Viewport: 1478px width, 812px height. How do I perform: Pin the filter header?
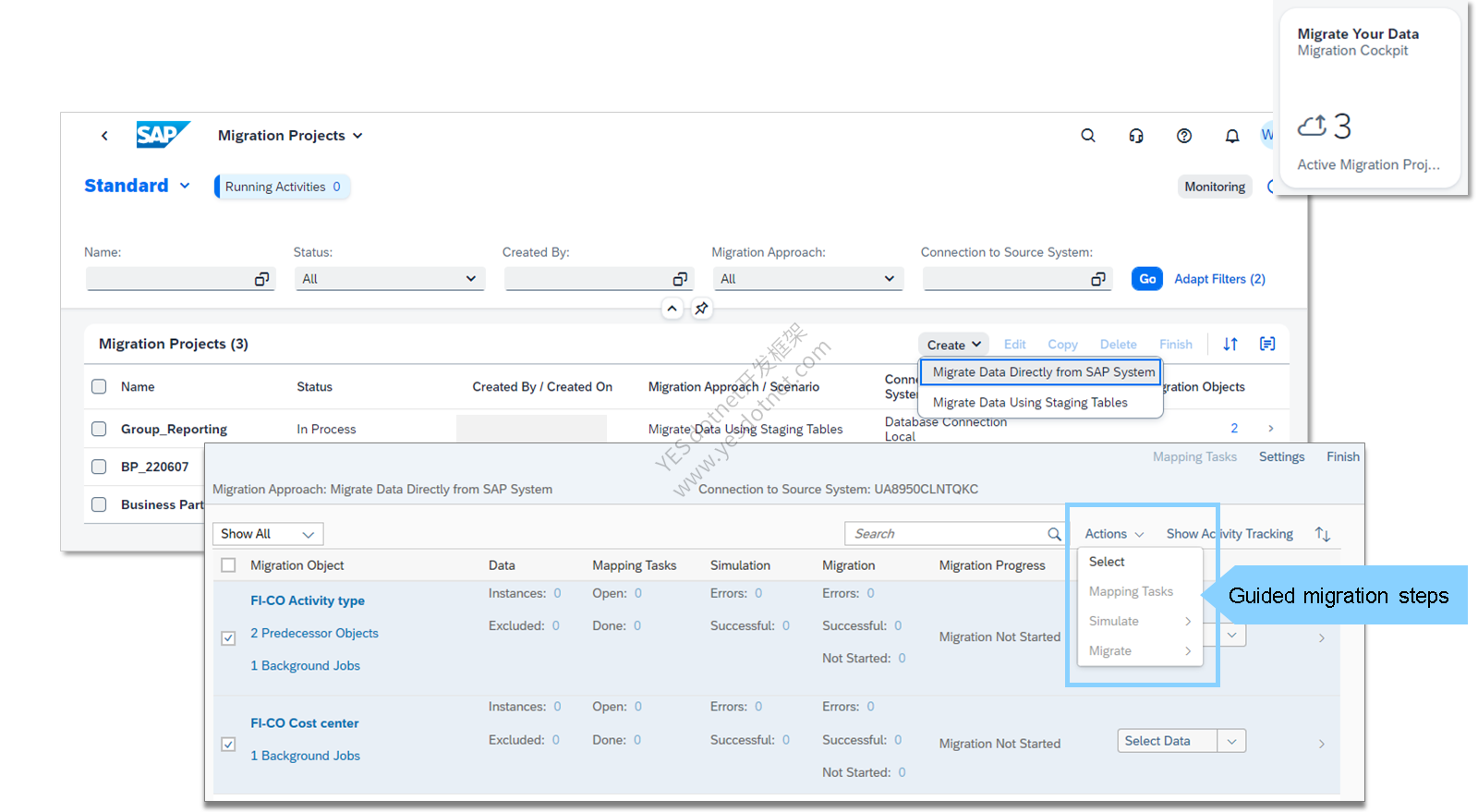(702, 309)
